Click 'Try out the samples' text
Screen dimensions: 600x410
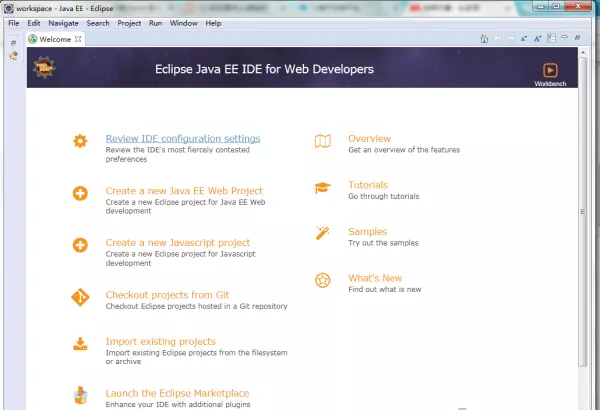point(383,243)
